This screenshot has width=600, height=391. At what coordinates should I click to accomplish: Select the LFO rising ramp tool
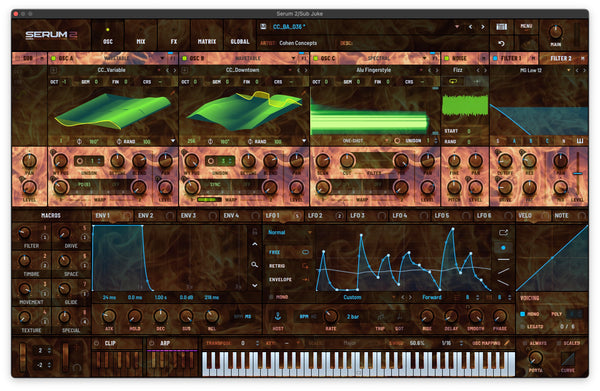click(x=503, y=271)
